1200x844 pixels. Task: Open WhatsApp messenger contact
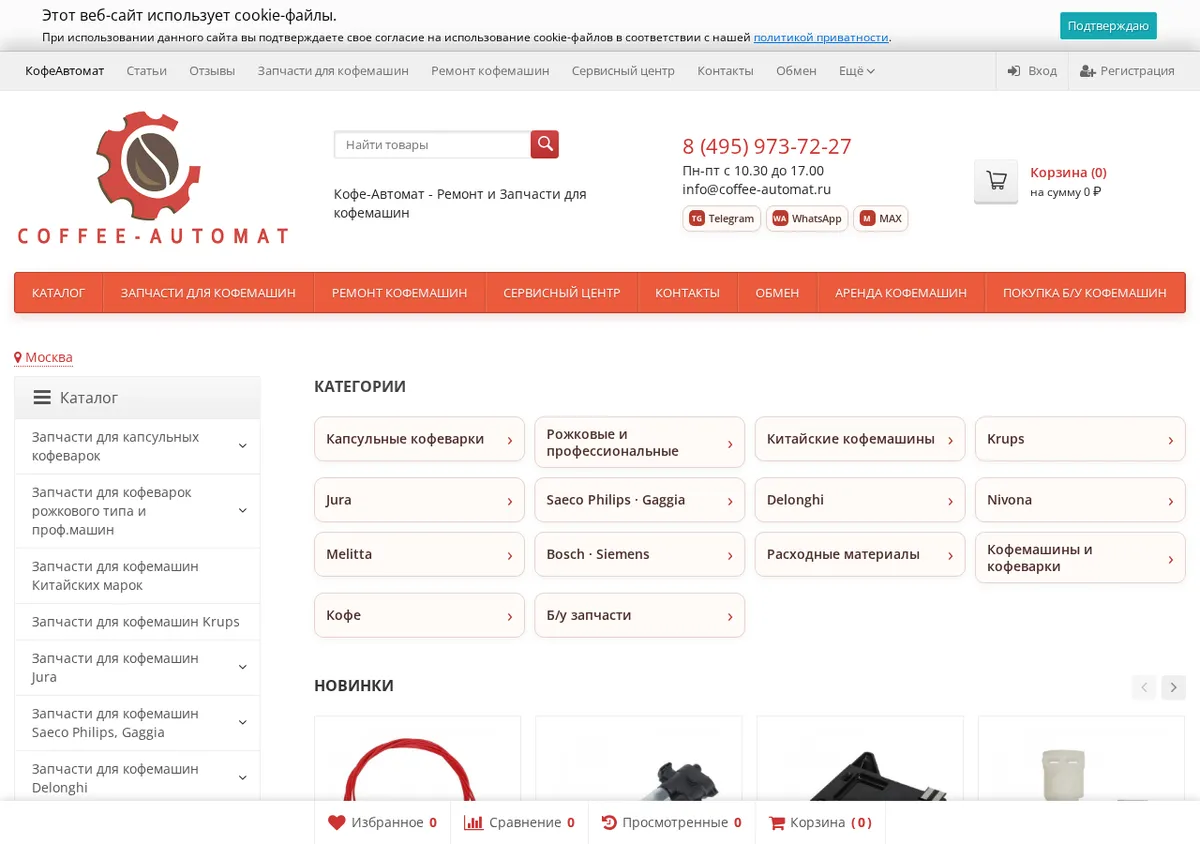click(807, 218)
